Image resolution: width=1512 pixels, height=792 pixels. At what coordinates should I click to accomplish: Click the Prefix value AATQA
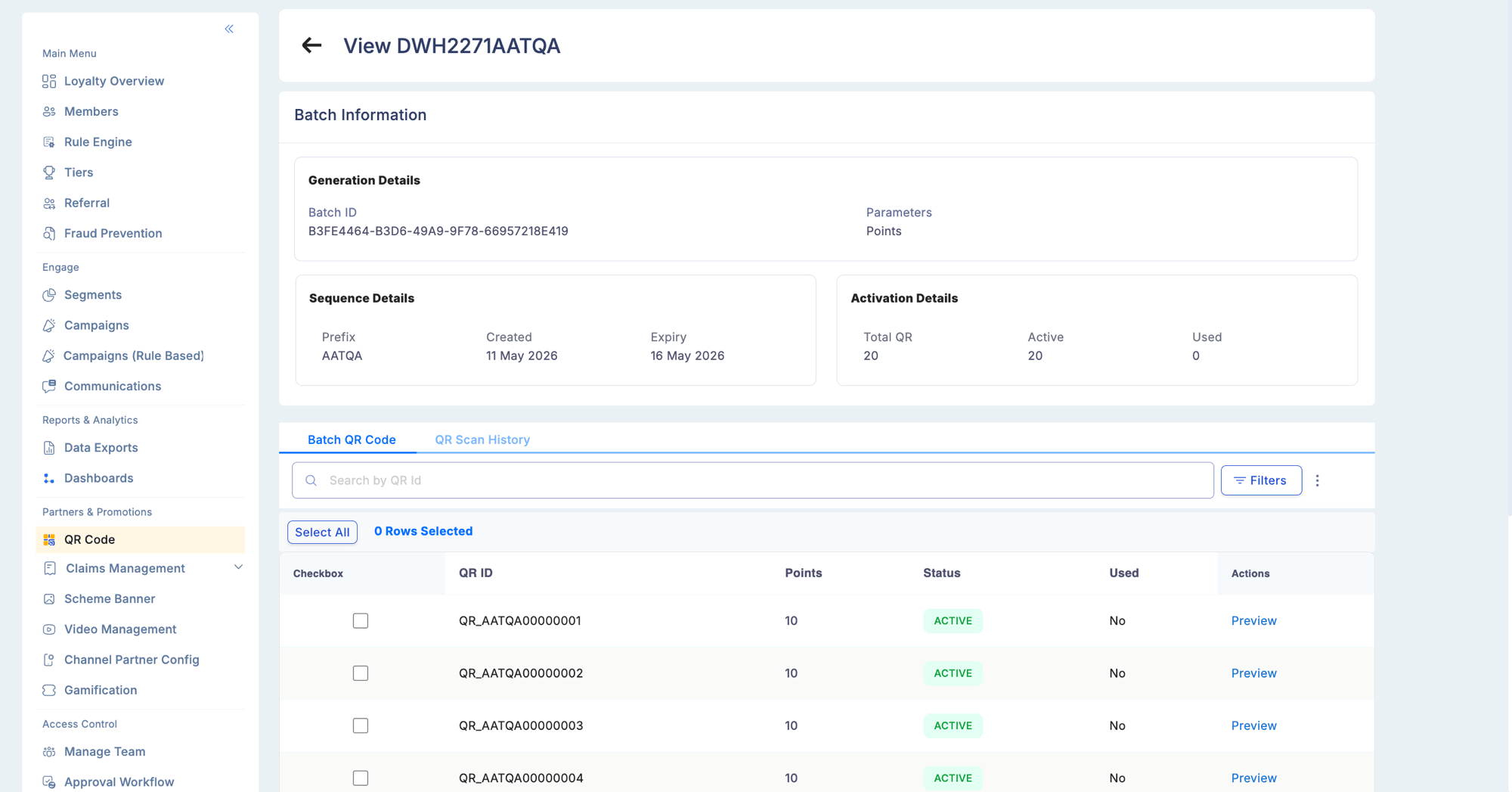tap(342, 356)
